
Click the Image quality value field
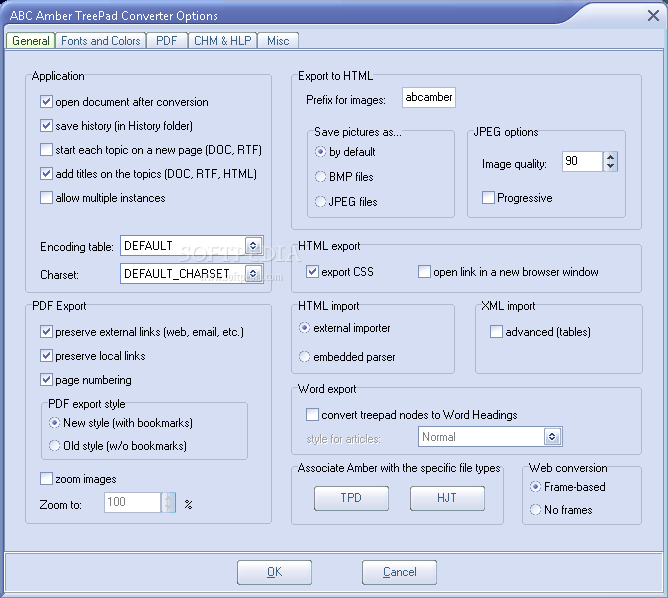pos(582,161)
